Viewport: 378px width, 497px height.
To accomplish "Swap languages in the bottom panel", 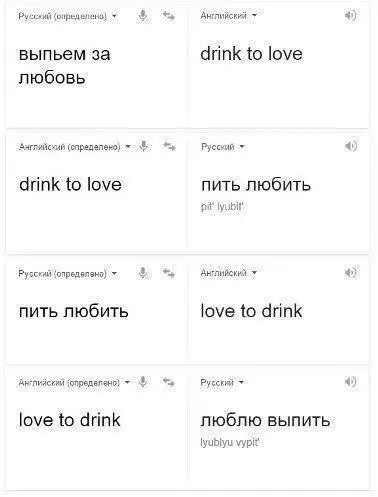I will click(169, 382).
